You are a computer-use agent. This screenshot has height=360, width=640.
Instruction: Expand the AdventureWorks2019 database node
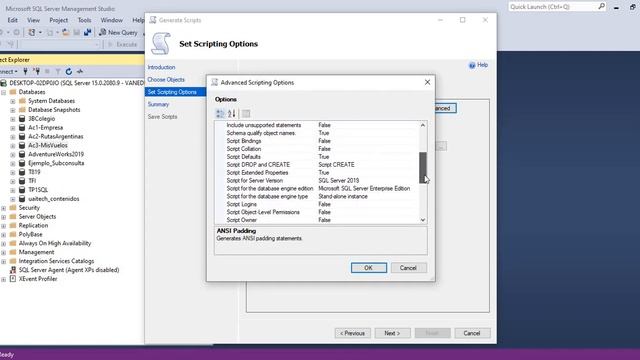[13, 154]
